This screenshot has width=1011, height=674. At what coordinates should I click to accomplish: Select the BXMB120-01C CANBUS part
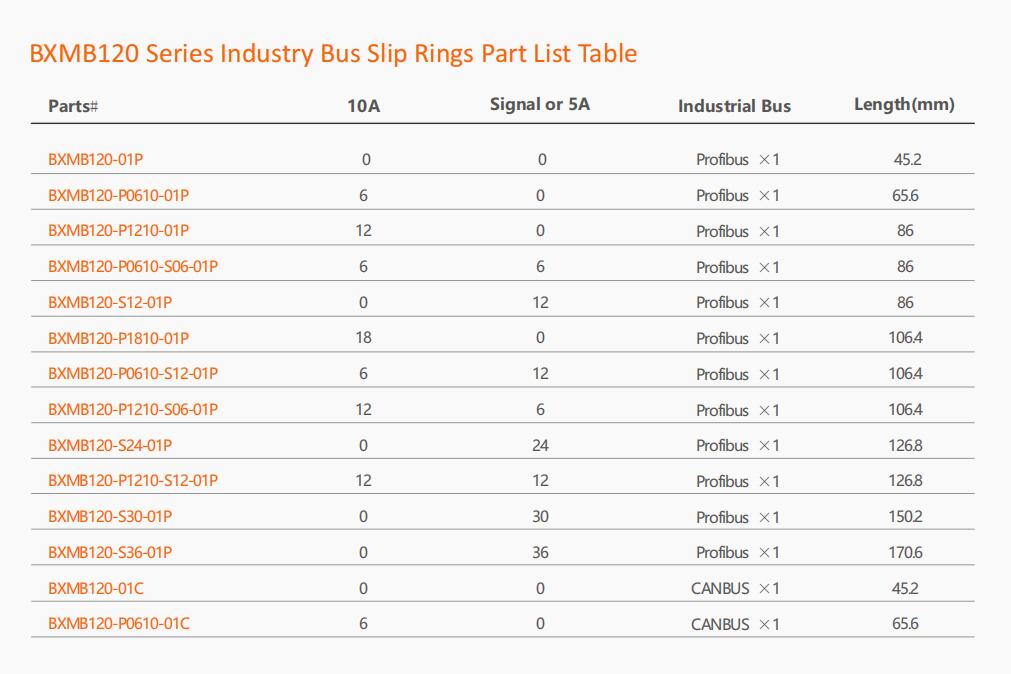pyautogui.click(x=96, y=588)
